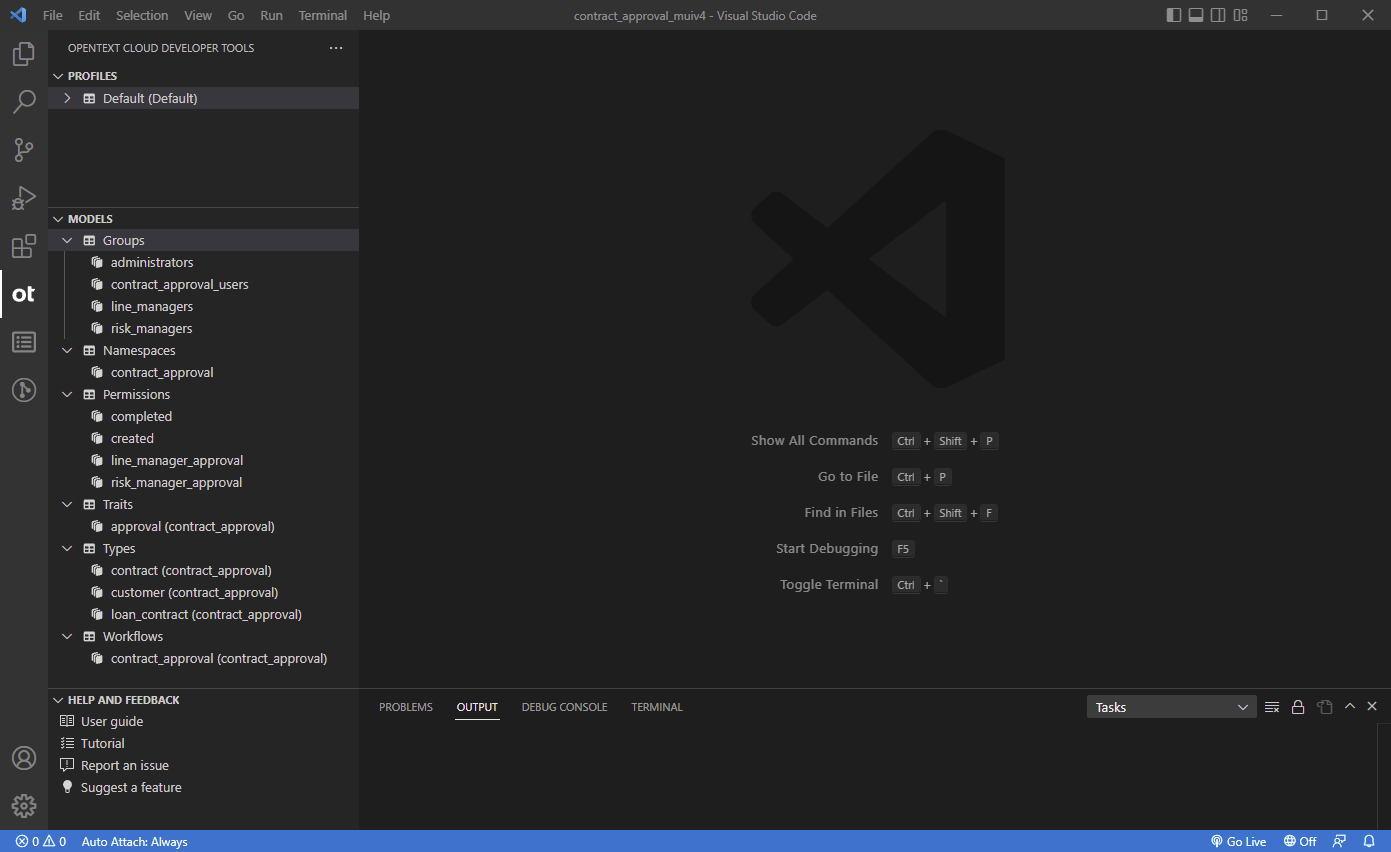Open notifications bell in status bar
The image size is (1391, 852).
(1369, 841)
